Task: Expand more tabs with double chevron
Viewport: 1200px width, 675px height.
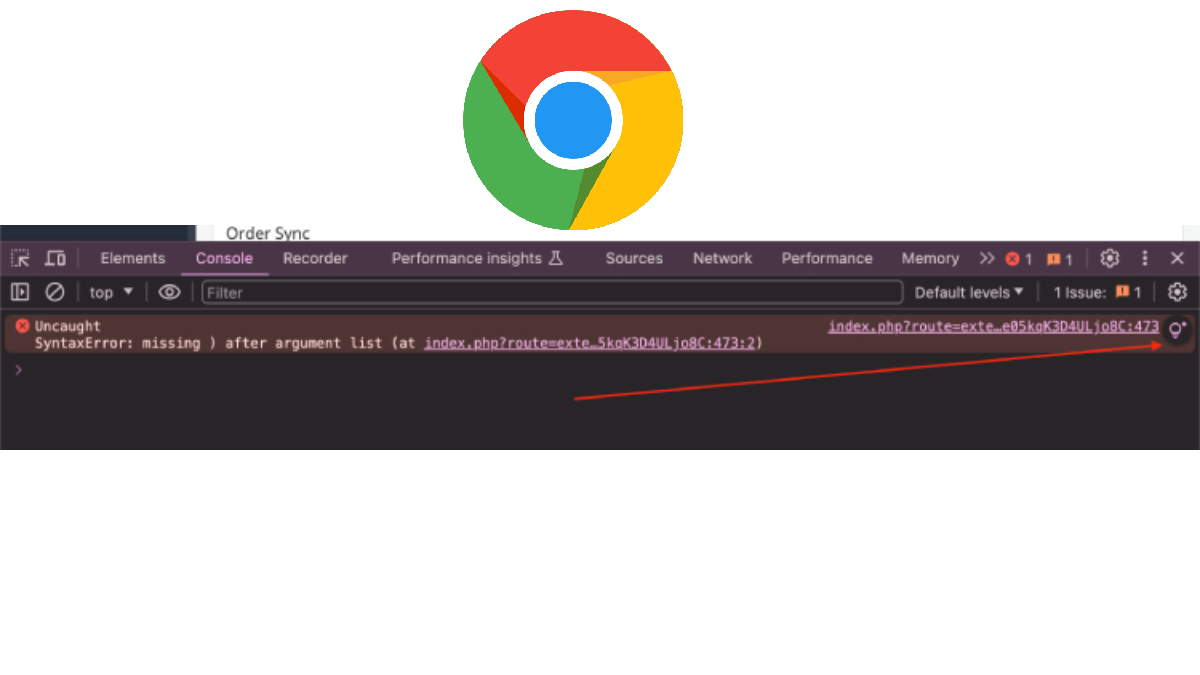Action: tap(987, 258)
